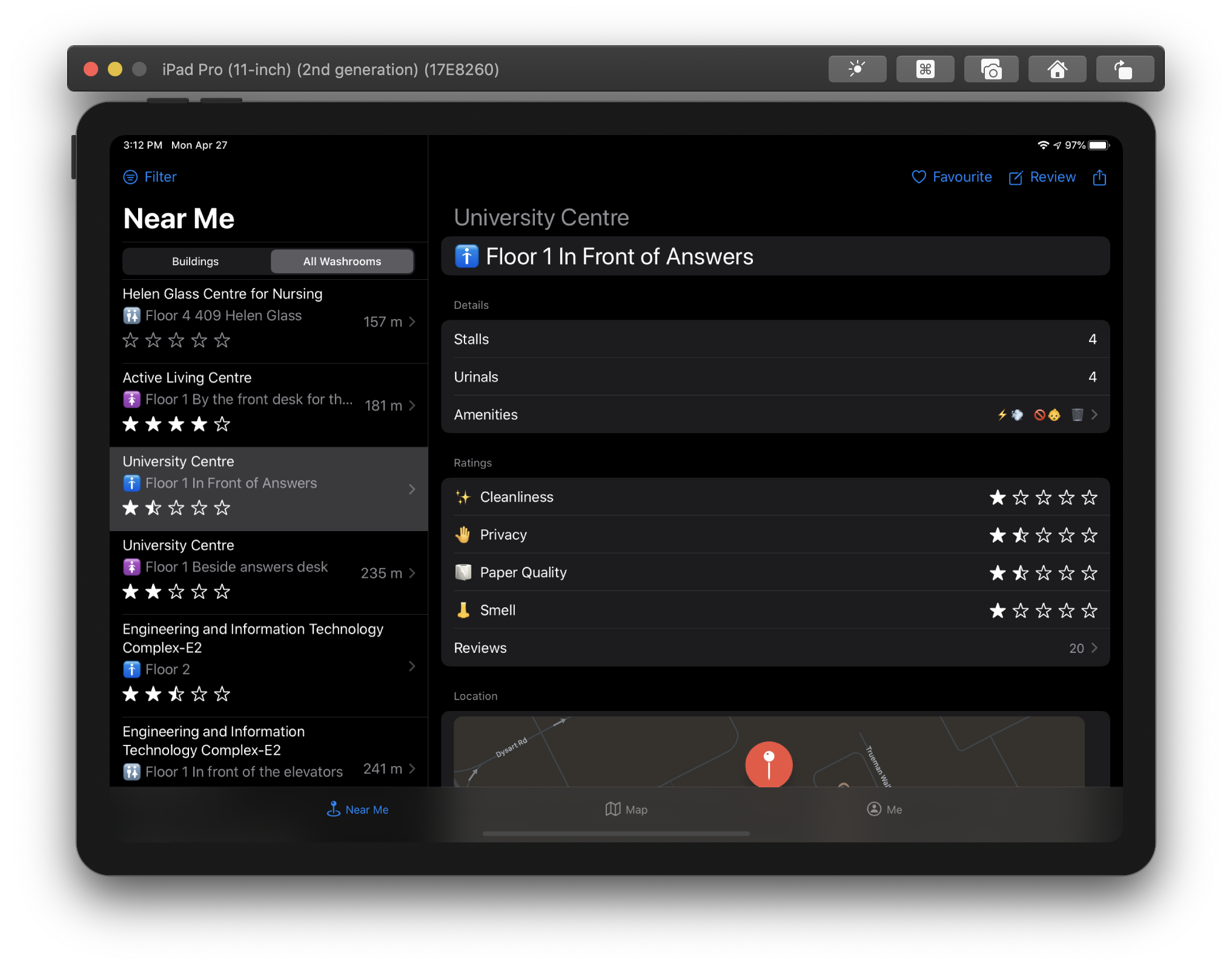Screen dimensions: 1232x975
Task: Toggle simulator appearance brightness icon
Action: point(857,69)
